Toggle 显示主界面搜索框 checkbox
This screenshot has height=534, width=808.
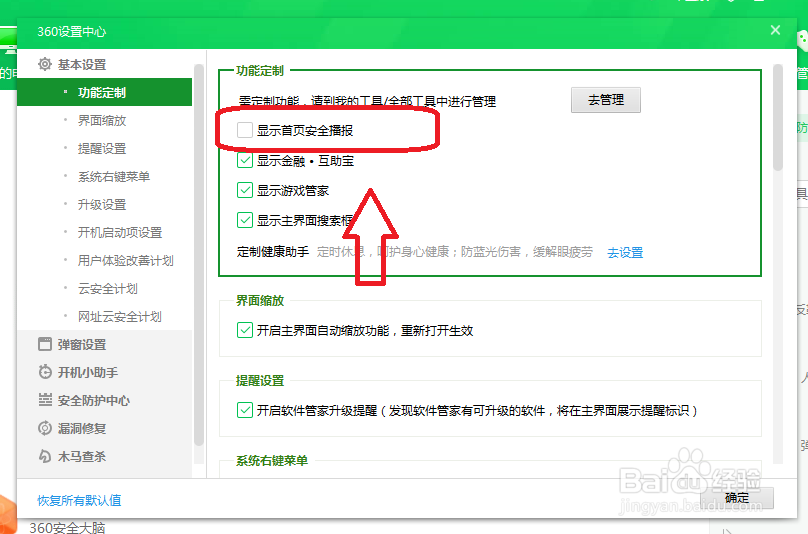[x=245, y=220]
